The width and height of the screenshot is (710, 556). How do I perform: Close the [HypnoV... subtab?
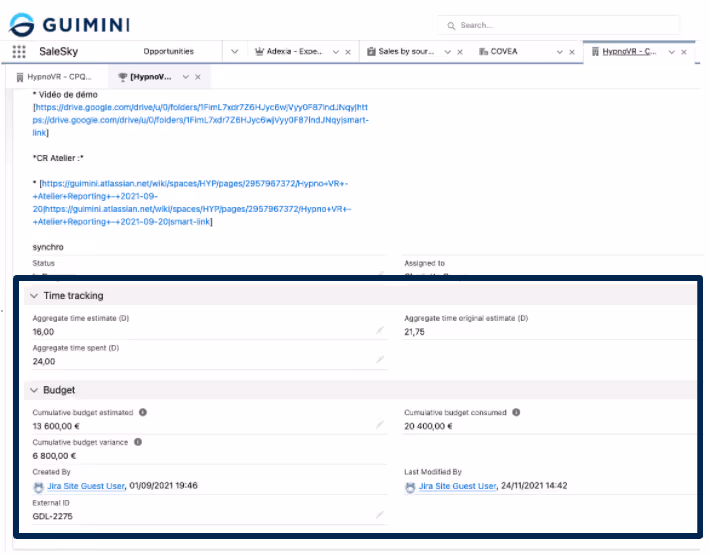(198, 77)
